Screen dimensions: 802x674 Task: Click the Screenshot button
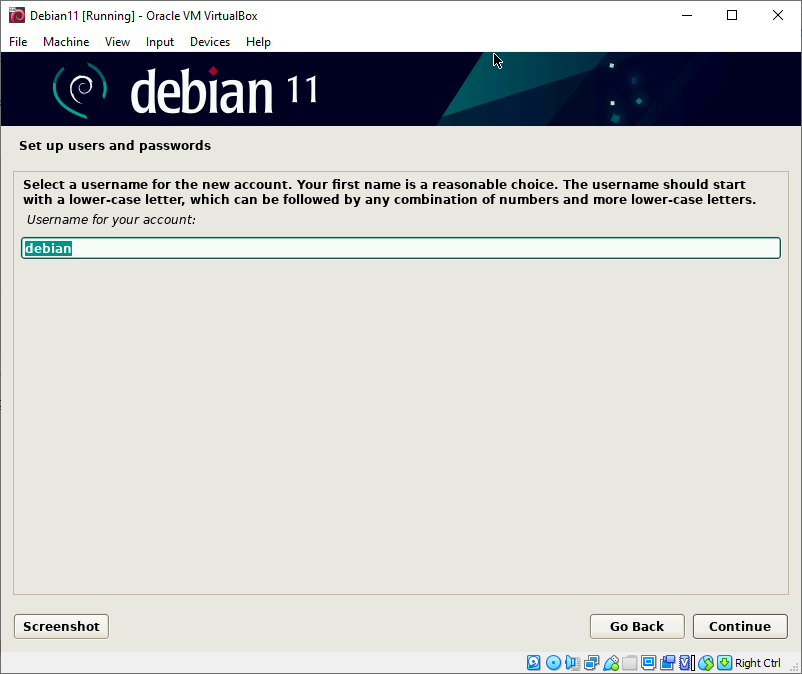coord(61,626)
